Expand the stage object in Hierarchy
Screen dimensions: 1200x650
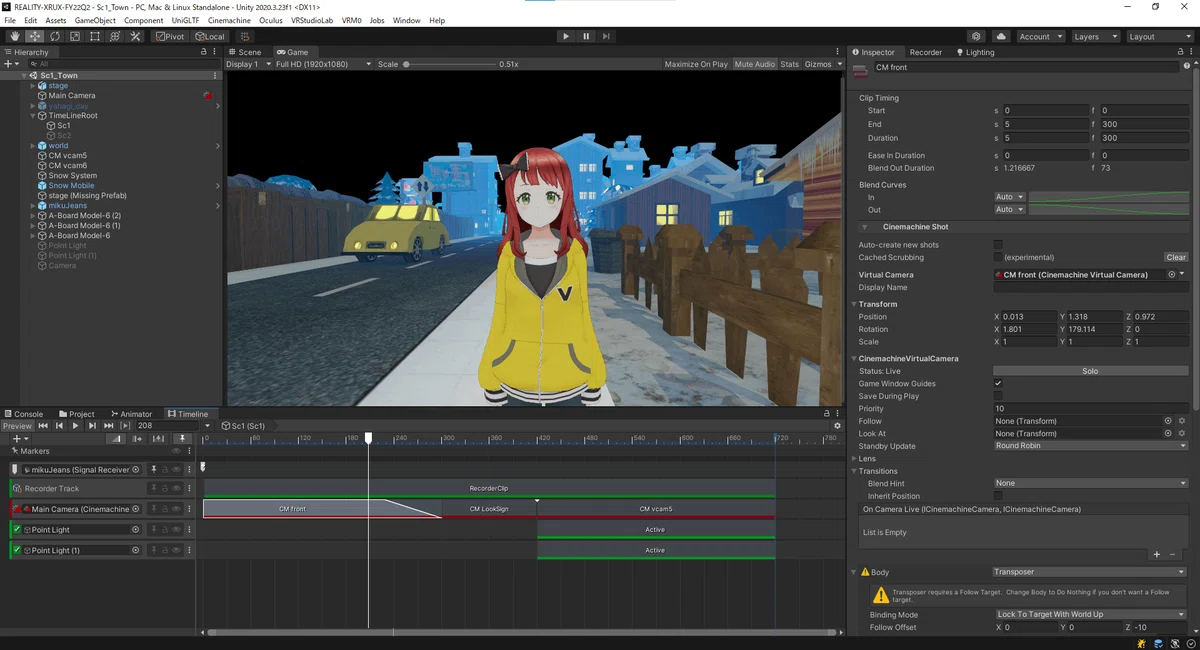pos(32,86)
